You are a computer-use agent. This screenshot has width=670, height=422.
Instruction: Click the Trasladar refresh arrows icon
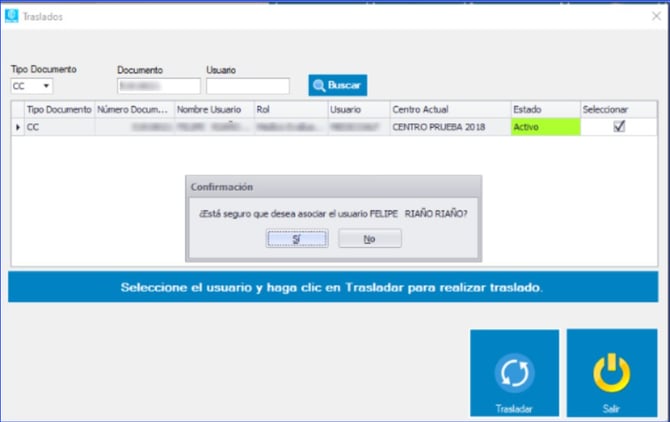coord(513,372)
